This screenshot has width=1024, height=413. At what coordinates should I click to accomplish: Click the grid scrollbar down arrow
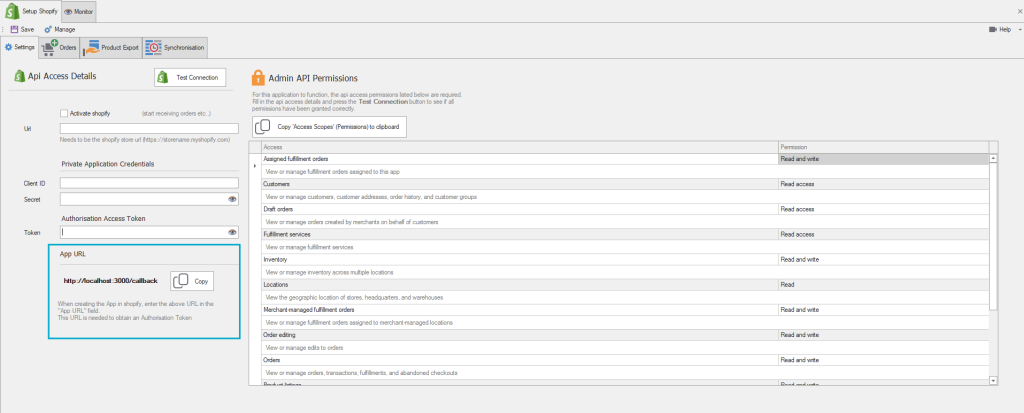tap(993, 380)
